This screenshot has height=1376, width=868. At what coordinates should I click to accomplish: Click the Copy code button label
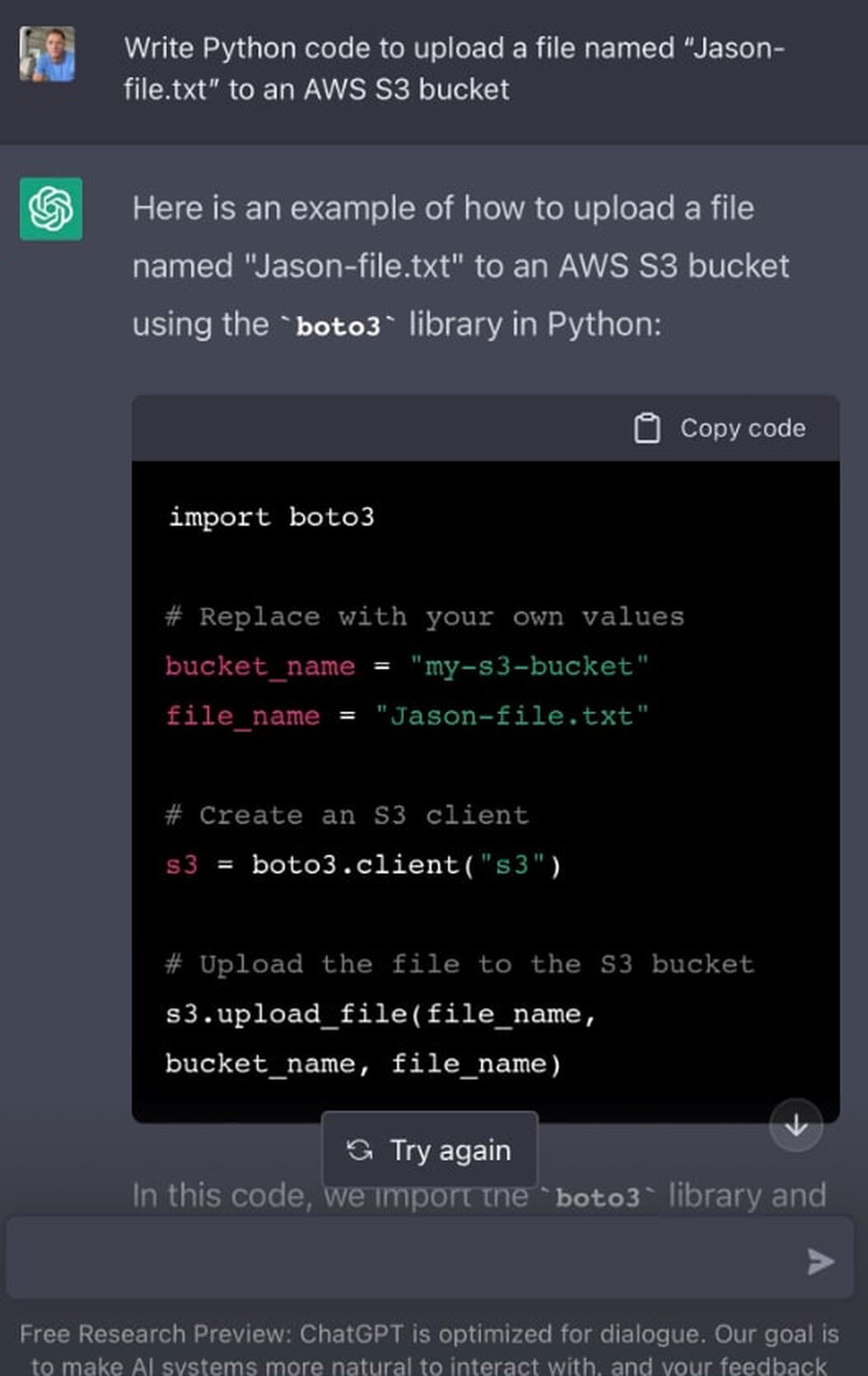tap(742, 428)
